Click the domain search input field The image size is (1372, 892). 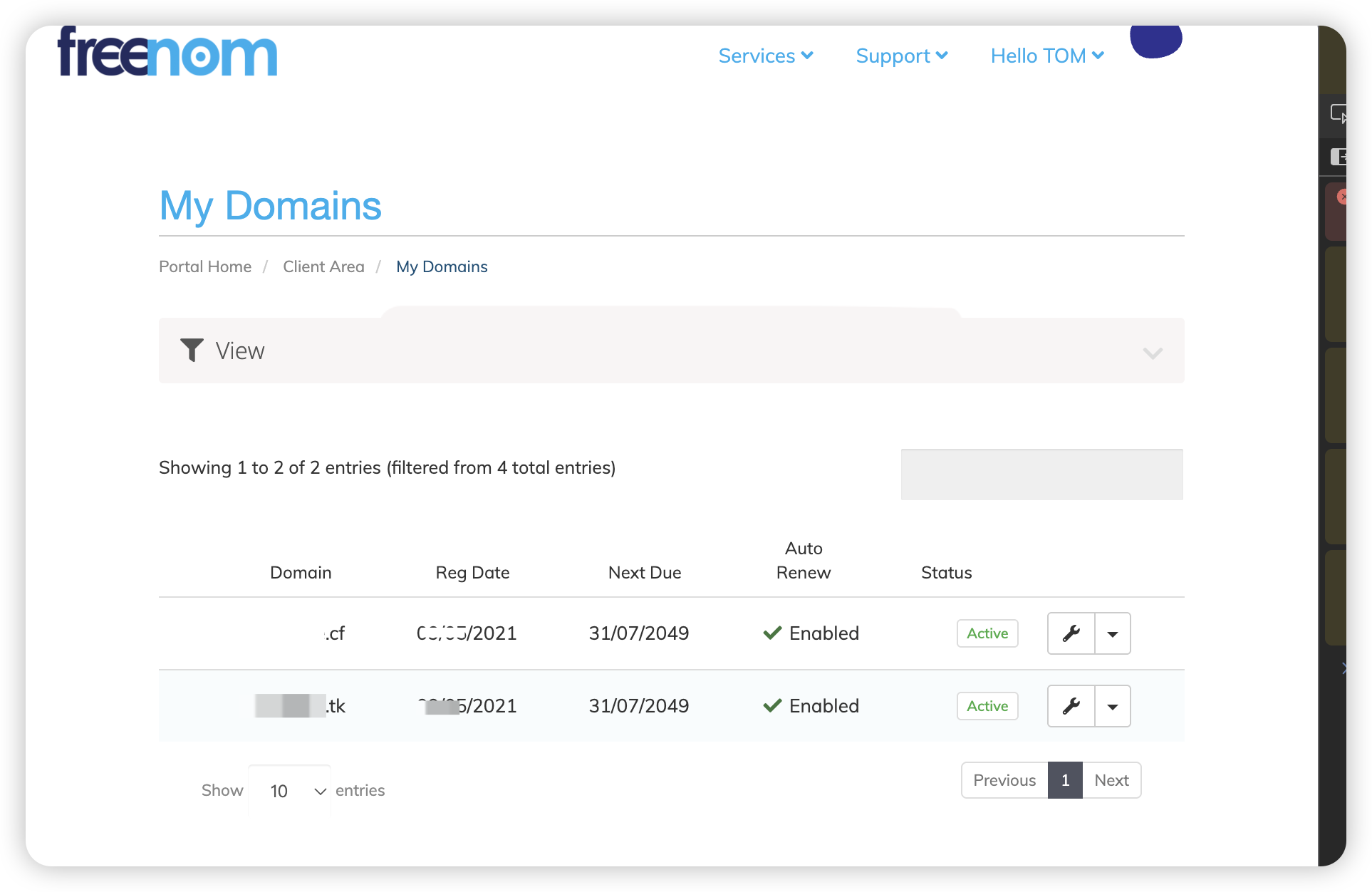click(1041, 474)
